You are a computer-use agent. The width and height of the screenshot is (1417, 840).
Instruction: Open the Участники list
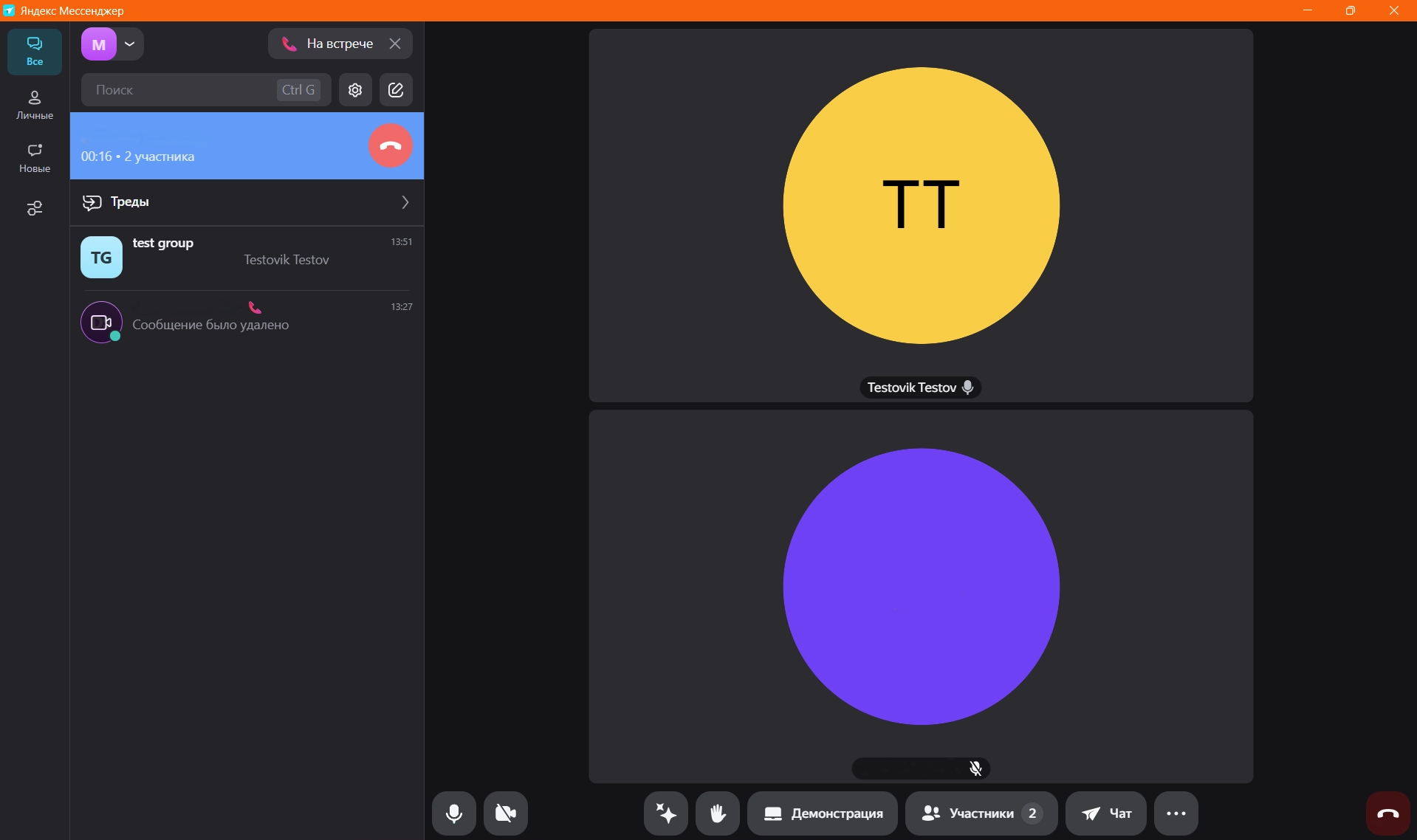click(x=981, y=813)
